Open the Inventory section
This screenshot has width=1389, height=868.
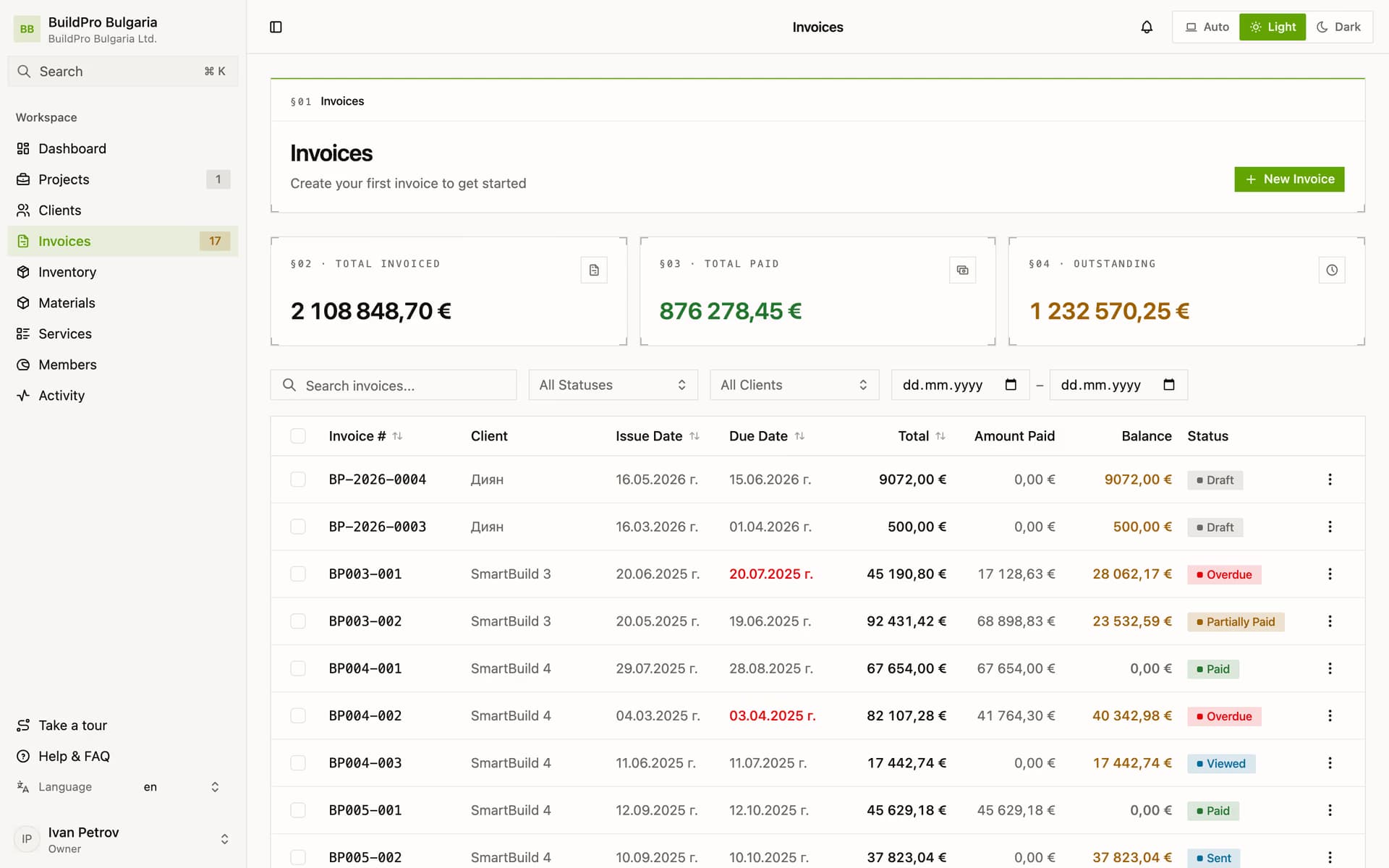[x=123, y=272]
